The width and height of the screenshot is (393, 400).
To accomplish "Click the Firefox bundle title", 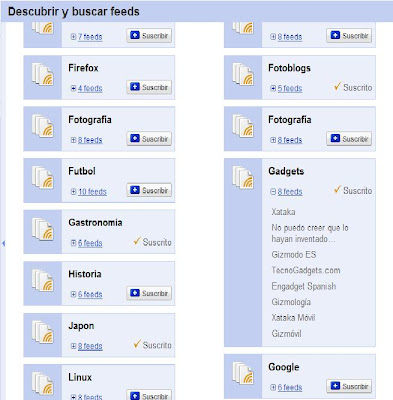I will (83, 68).
